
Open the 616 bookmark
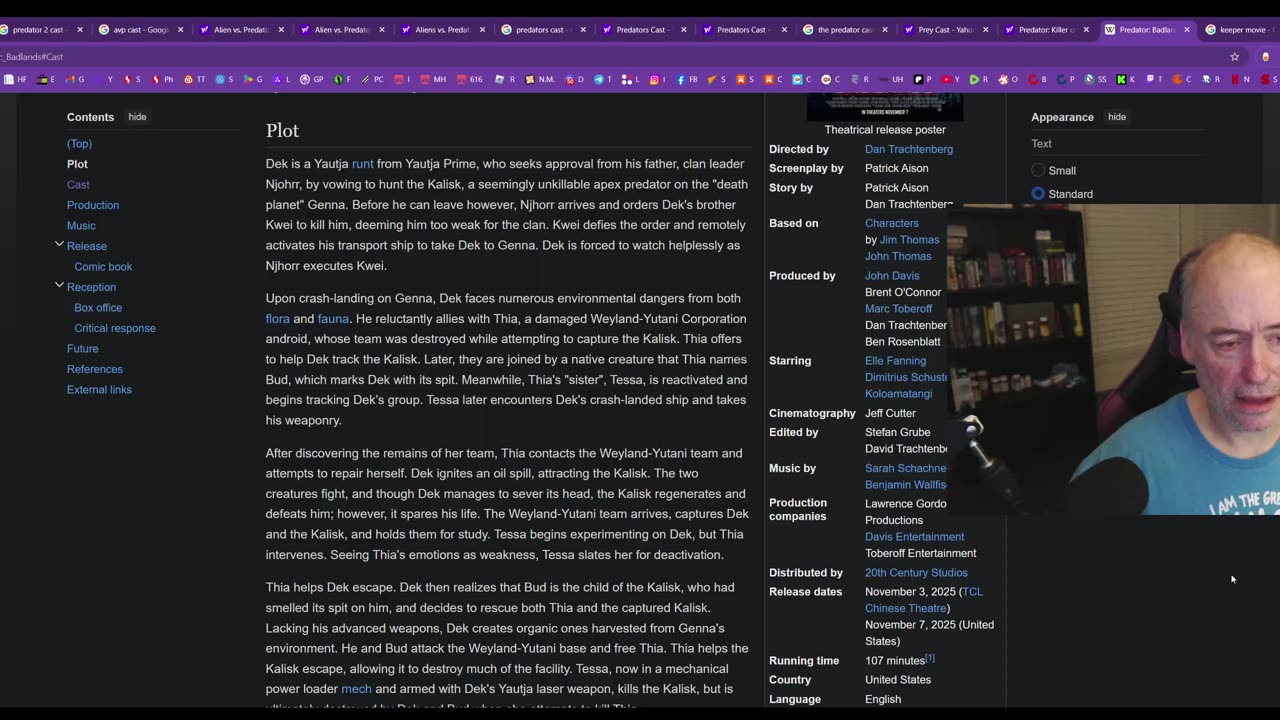(x=468, y=79)
